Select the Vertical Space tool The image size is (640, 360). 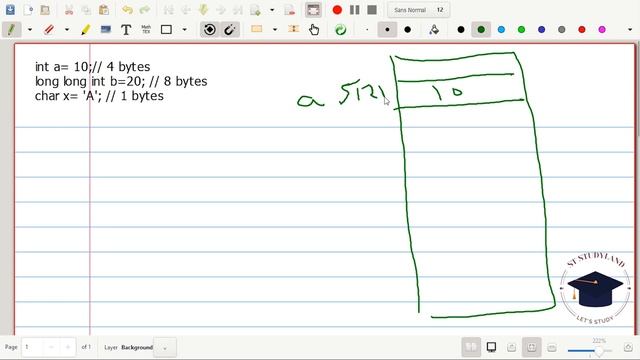point(293,29)
